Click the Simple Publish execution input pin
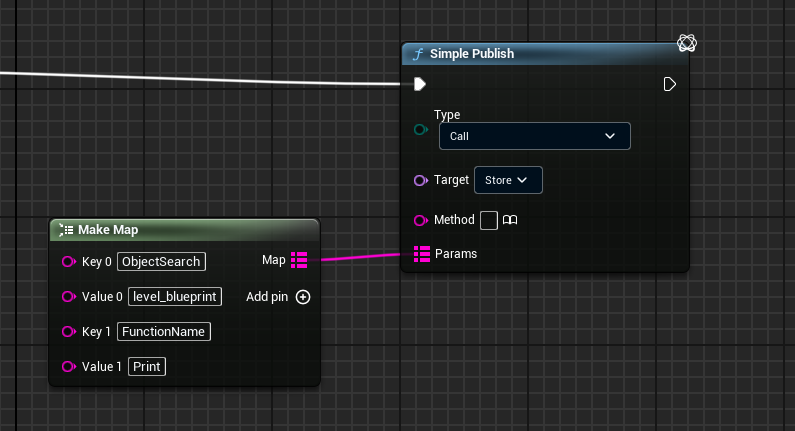Screen dimensions: 795x431 tap(420, 84)
